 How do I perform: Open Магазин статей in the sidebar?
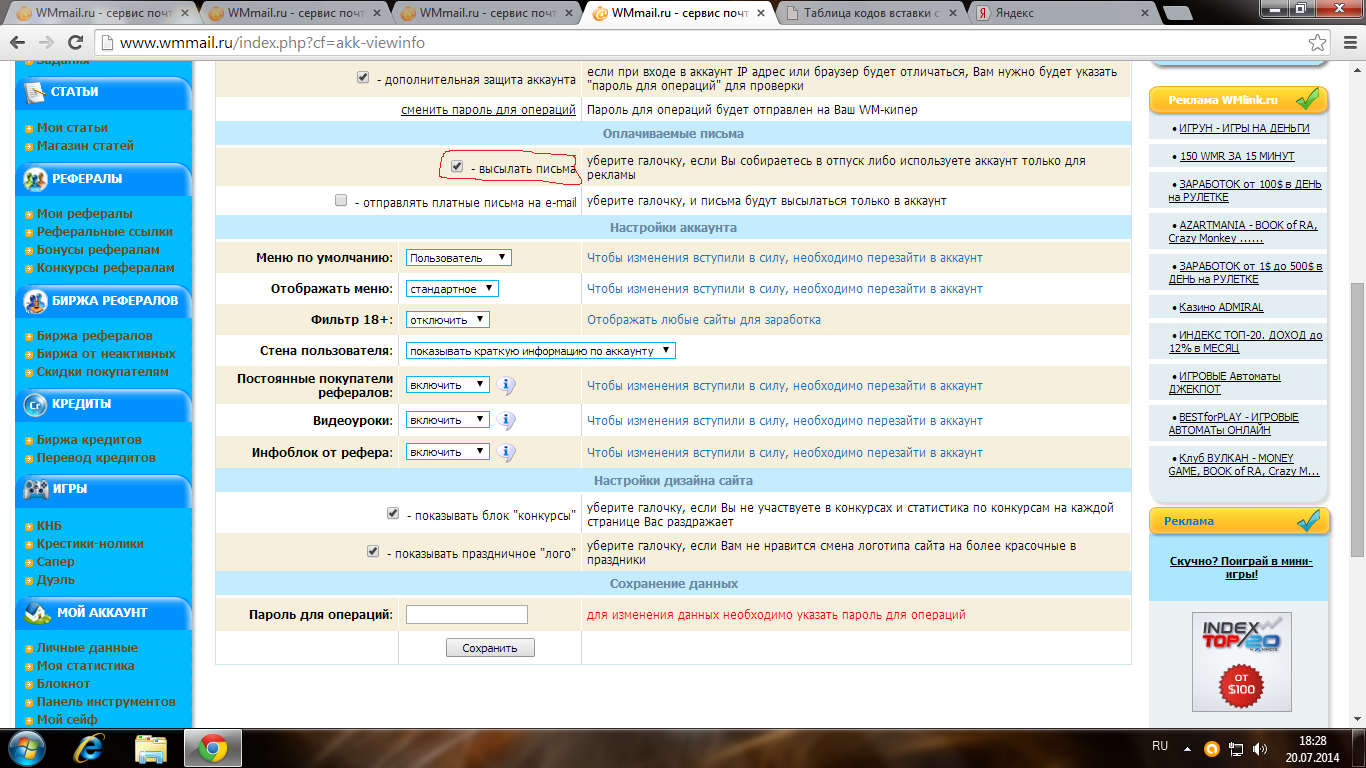click(85, 146)
